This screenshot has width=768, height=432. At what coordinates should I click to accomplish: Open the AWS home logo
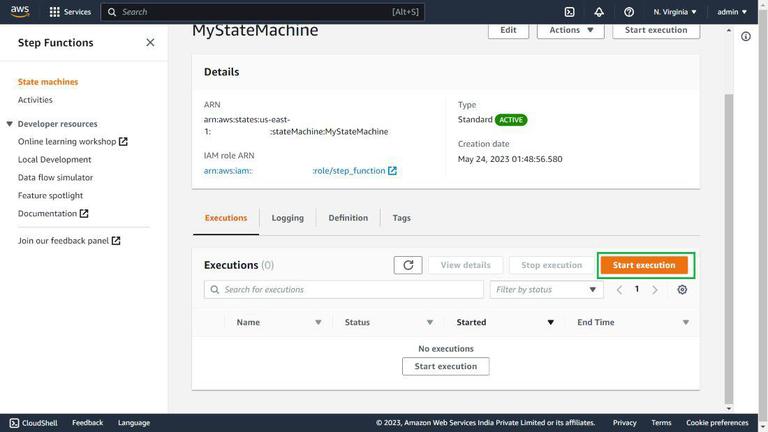pos(20,11)
